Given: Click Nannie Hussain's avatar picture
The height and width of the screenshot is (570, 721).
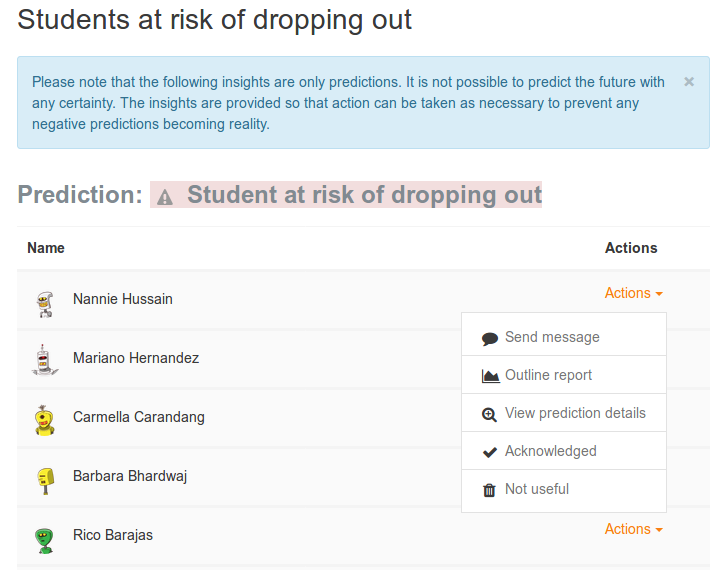Looking at the screenshot, I should [45, 304].
